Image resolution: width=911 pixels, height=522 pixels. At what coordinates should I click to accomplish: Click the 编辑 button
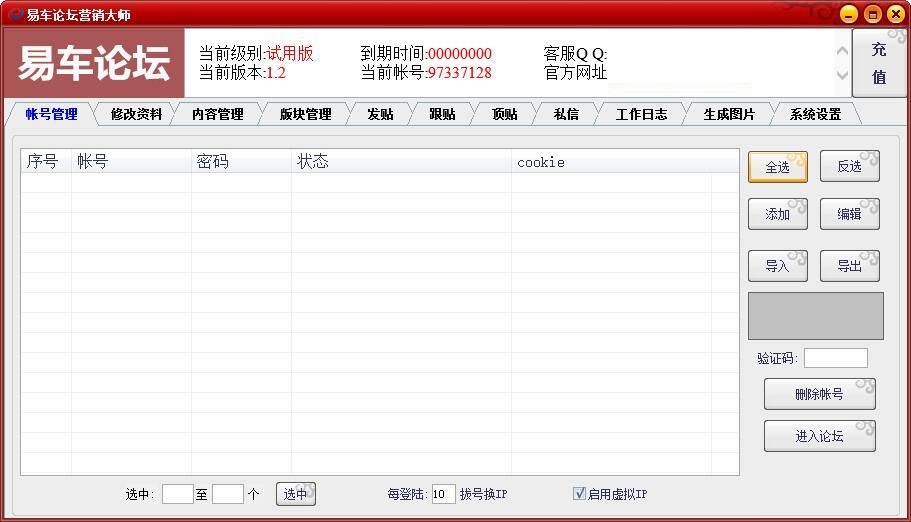[849, 214]
